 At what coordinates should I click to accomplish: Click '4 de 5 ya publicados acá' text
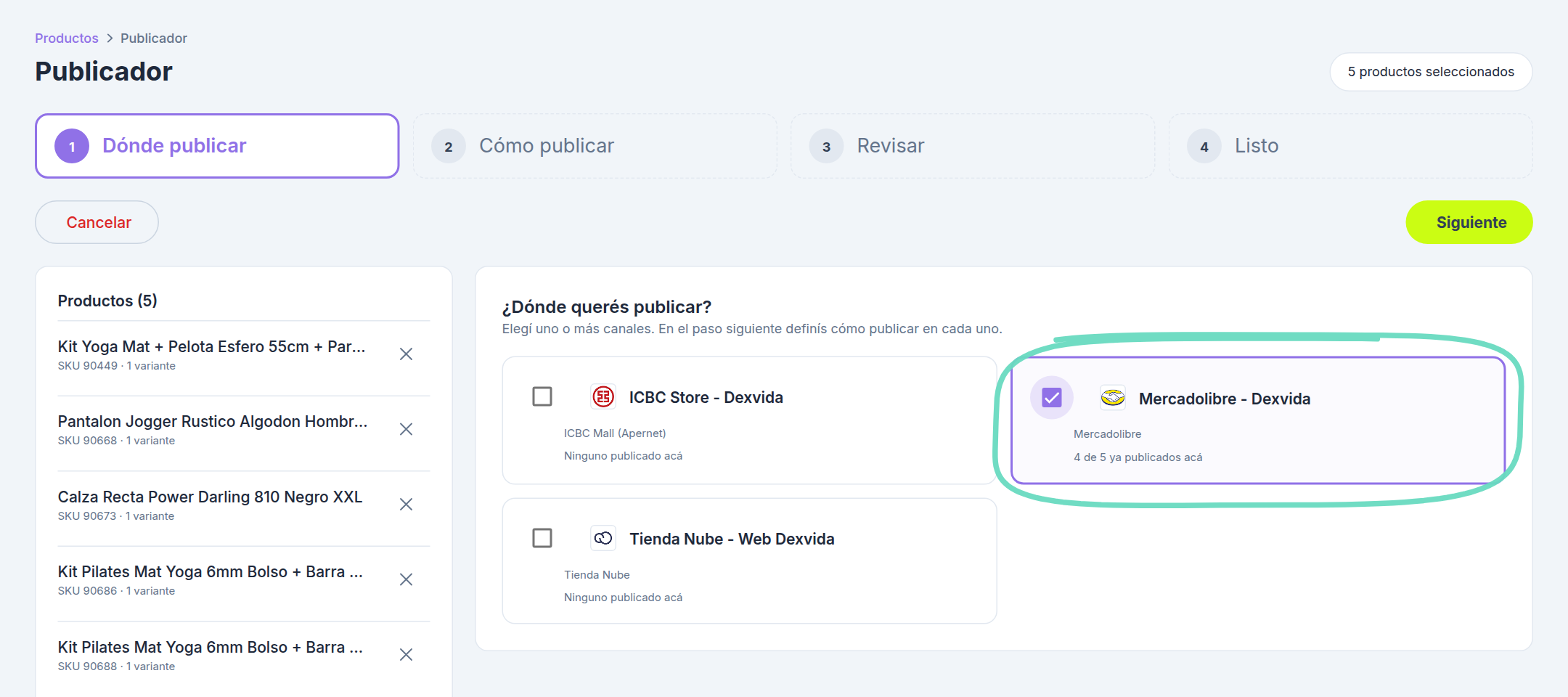[1138, 457]
